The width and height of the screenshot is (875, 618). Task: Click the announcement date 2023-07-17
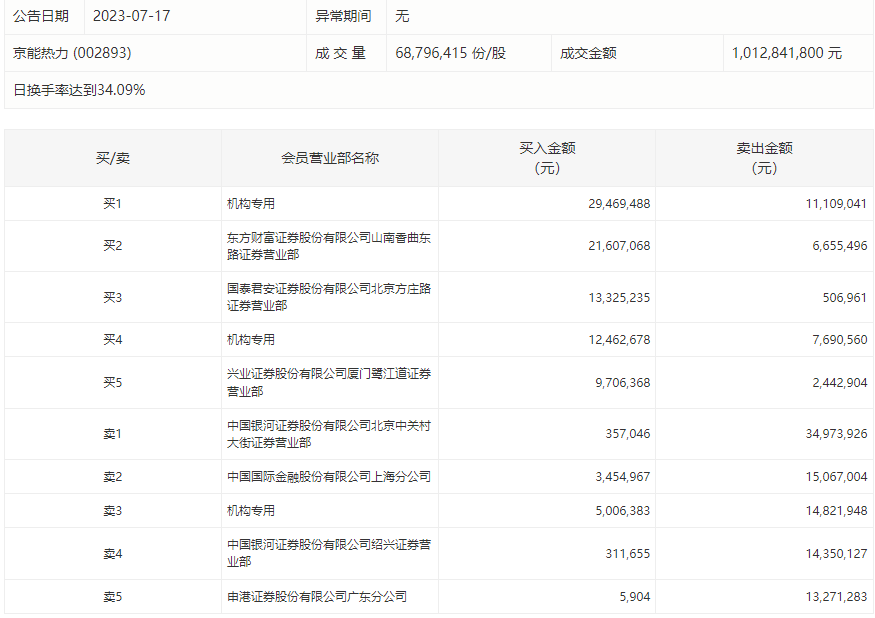click(x=131, y=16)
